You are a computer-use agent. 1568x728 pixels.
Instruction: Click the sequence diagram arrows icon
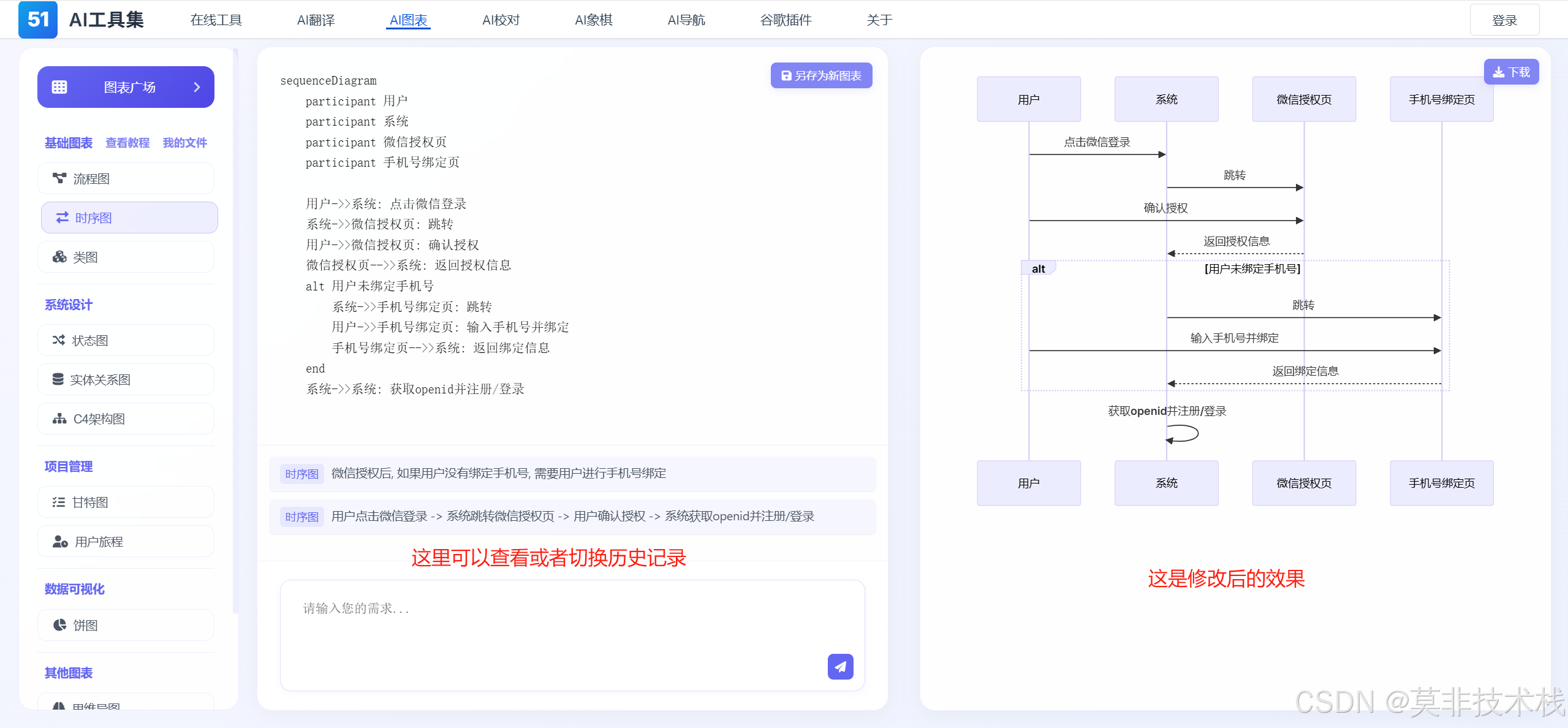click(x=62, y=218)
